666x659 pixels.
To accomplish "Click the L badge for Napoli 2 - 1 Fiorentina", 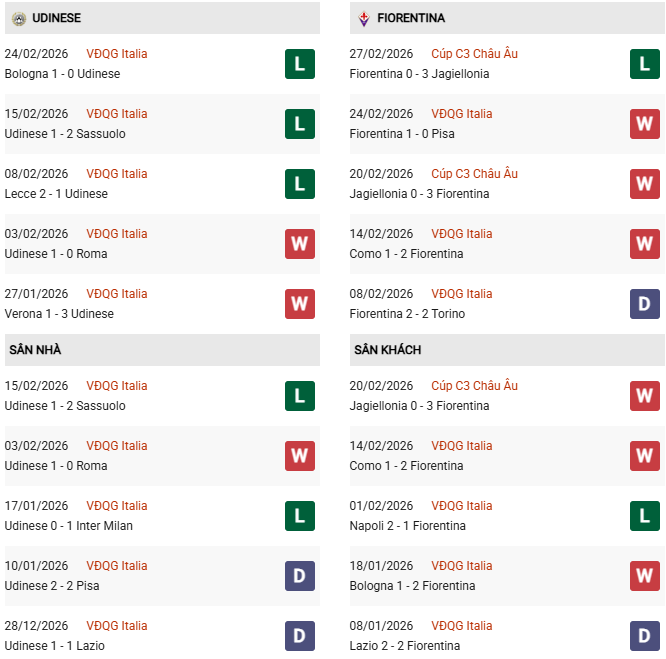I will [x=644, y=516].
